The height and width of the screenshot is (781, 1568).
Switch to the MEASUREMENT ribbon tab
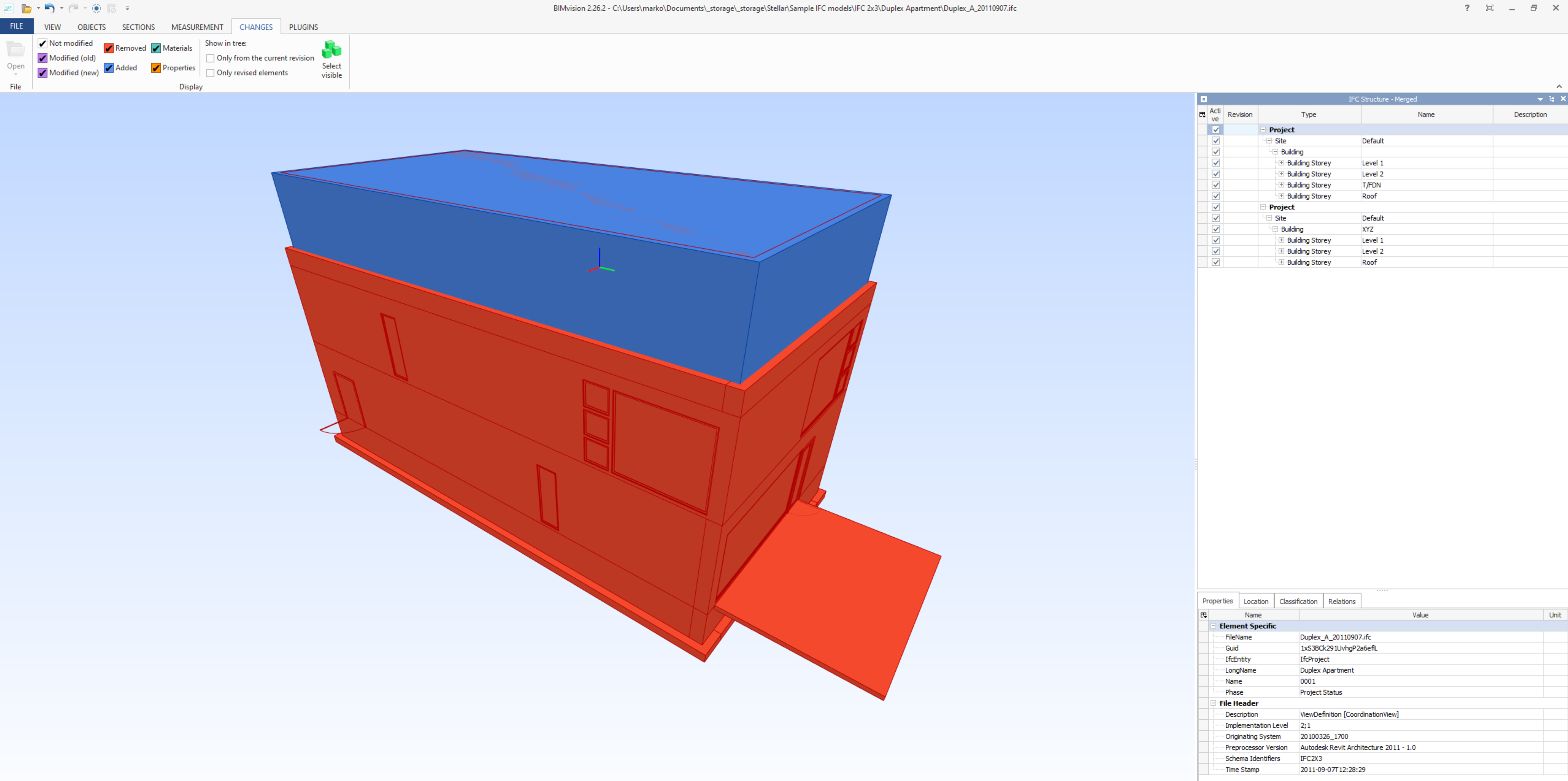coord(197,27)
